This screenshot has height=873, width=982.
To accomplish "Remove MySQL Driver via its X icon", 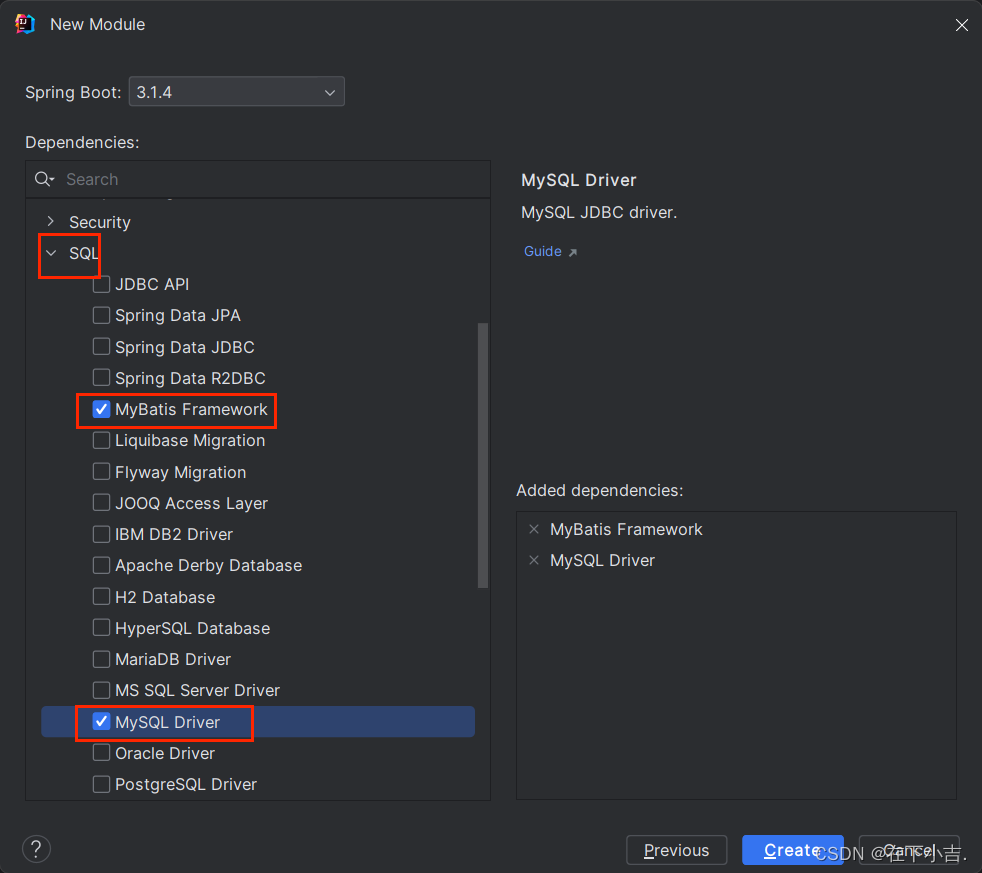I will [x=534, y=560].
